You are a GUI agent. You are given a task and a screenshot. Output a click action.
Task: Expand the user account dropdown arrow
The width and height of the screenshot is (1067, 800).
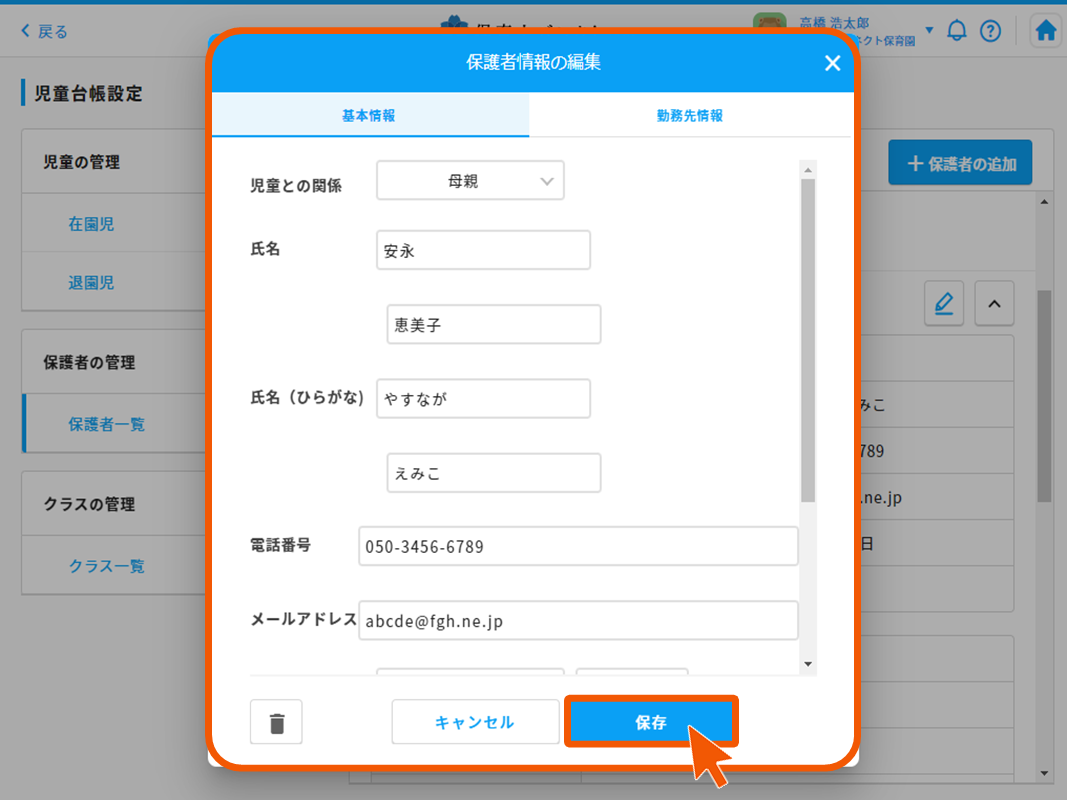(929, 30)
